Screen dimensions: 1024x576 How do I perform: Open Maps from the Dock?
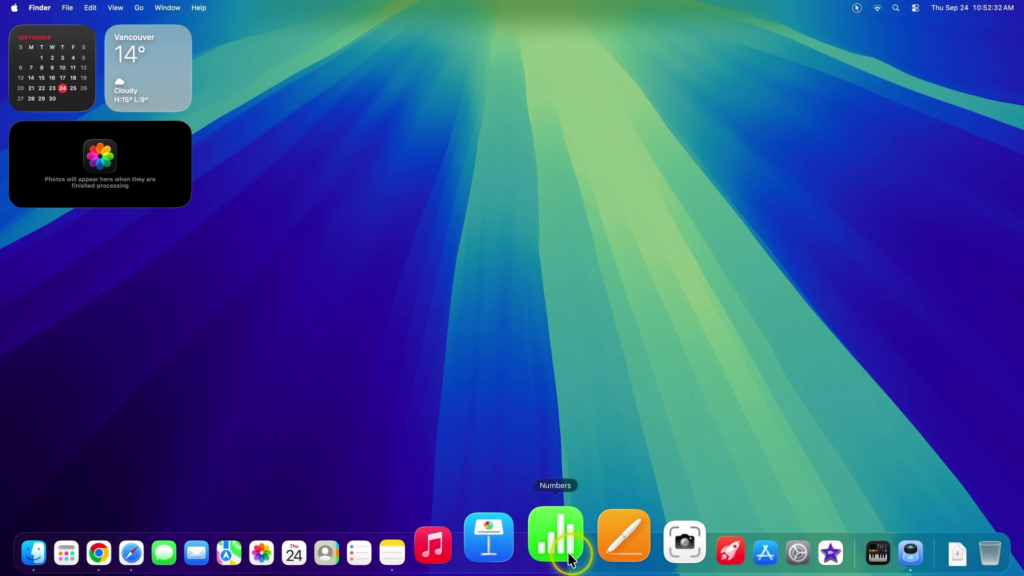(x=229, y=553)
